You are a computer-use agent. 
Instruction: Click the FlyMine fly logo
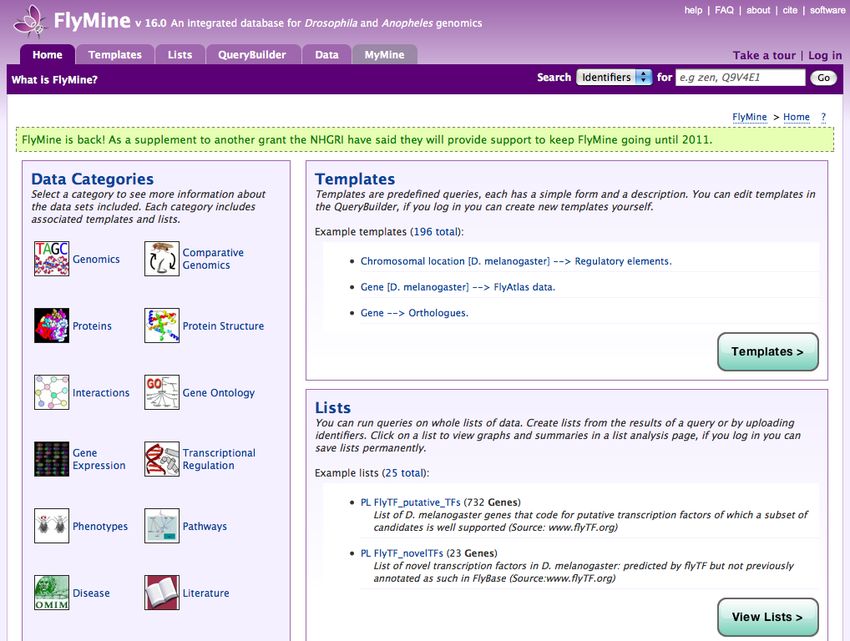point(29,21)
